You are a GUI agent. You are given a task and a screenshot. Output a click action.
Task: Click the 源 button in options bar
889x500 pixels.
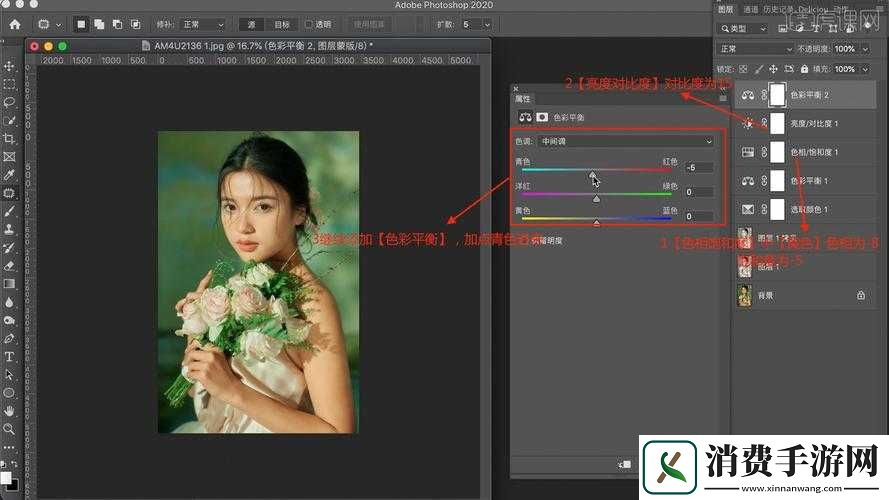(x=252, y=24)
